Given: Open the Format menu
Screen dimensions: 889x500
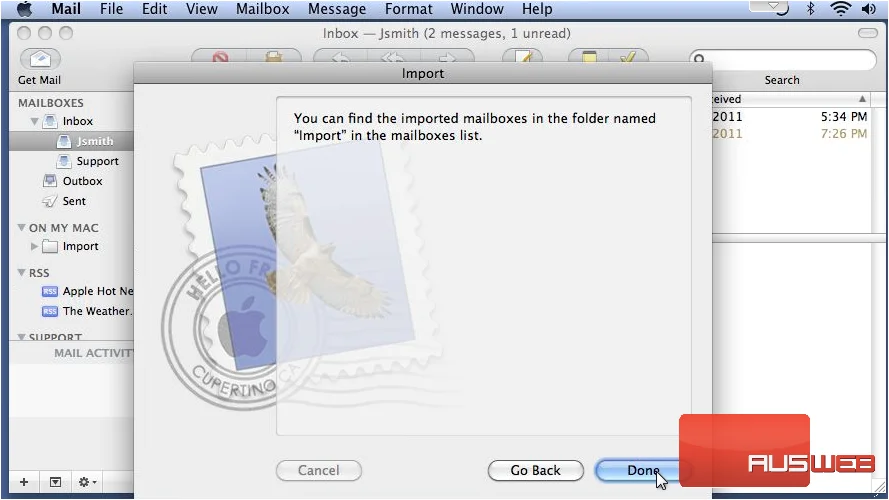Looking at the screenshot, I should (x=408, y=9).
